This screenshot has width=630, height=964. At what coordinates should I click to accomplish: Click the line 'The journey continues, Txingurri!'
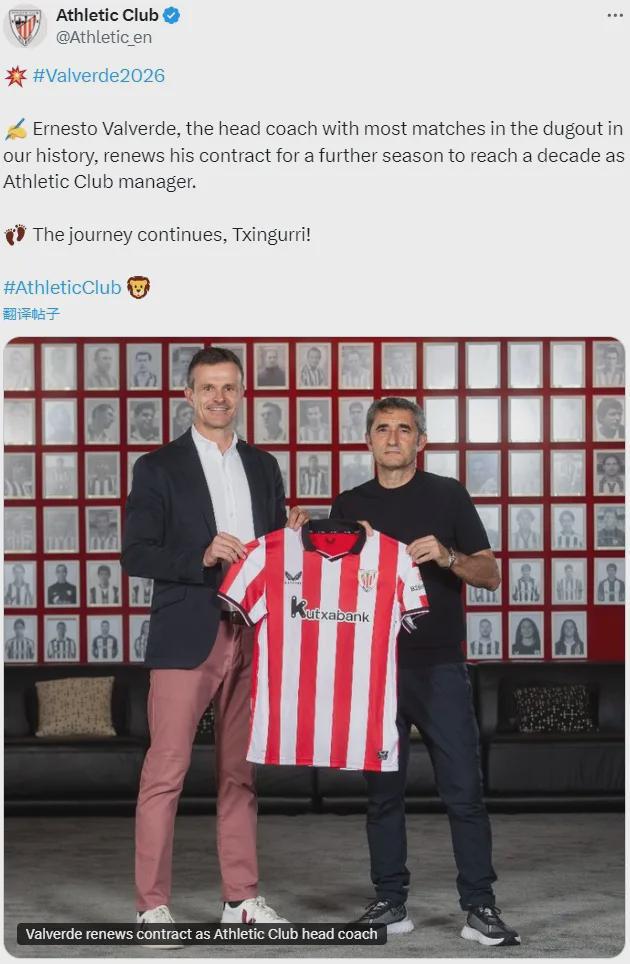[171, 235]
